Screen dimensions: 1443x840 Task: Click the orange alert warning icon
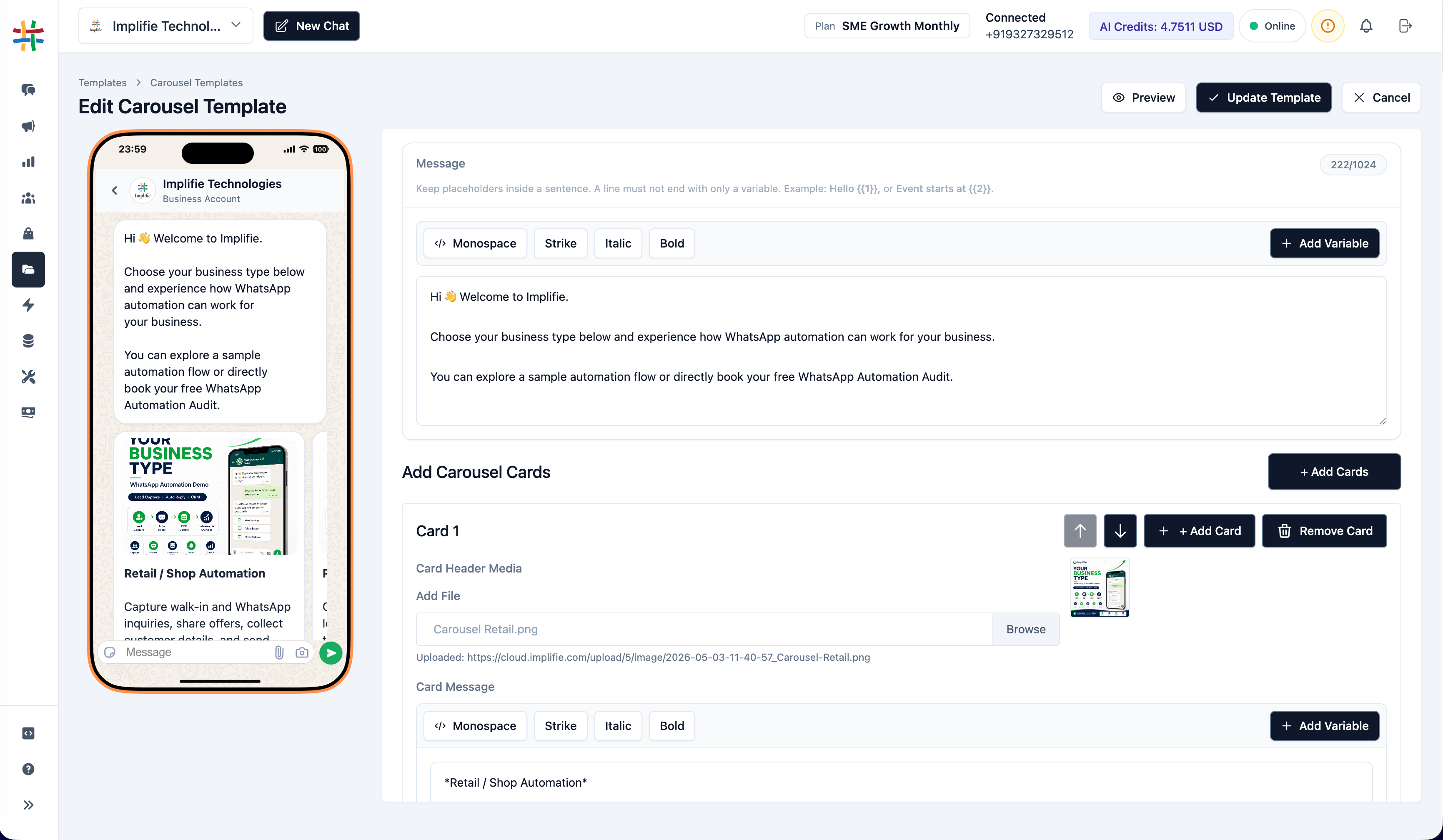coord(1328,26)
